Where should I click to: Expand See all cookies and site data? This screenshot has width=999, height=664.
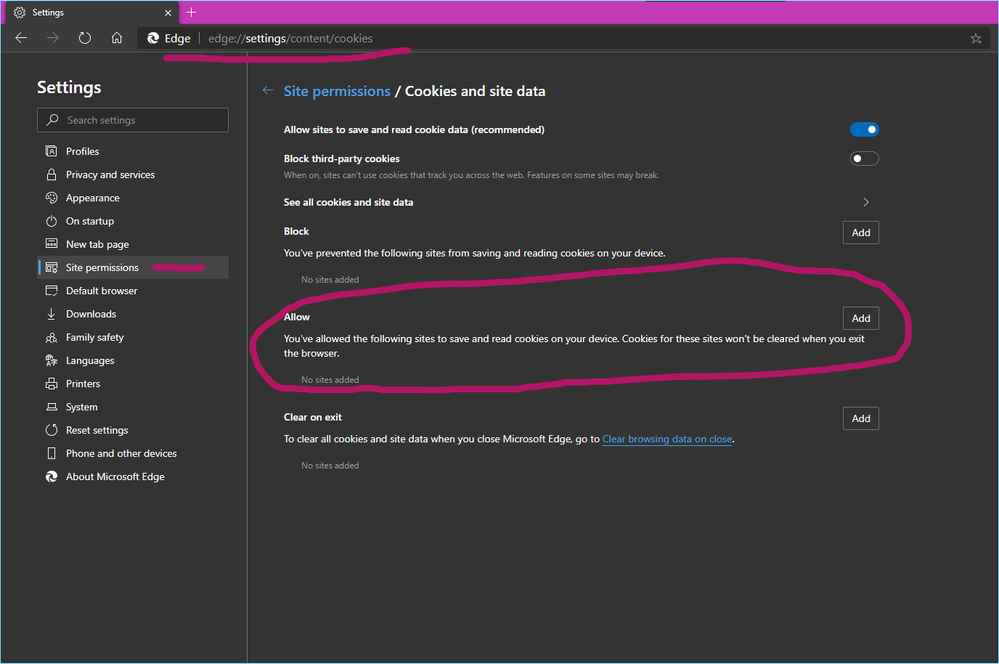865,202
